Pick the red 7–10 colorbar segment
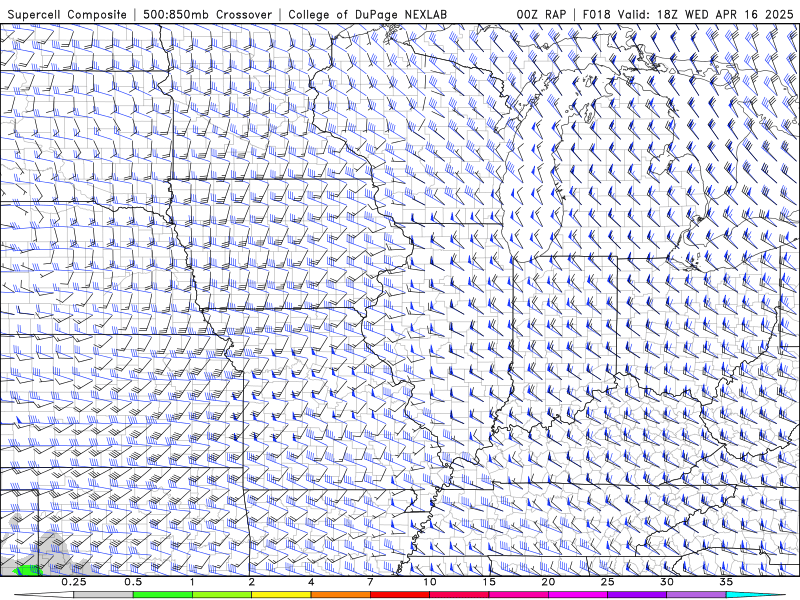The height and width of the screenshot is (600, 800). [399, 595]
